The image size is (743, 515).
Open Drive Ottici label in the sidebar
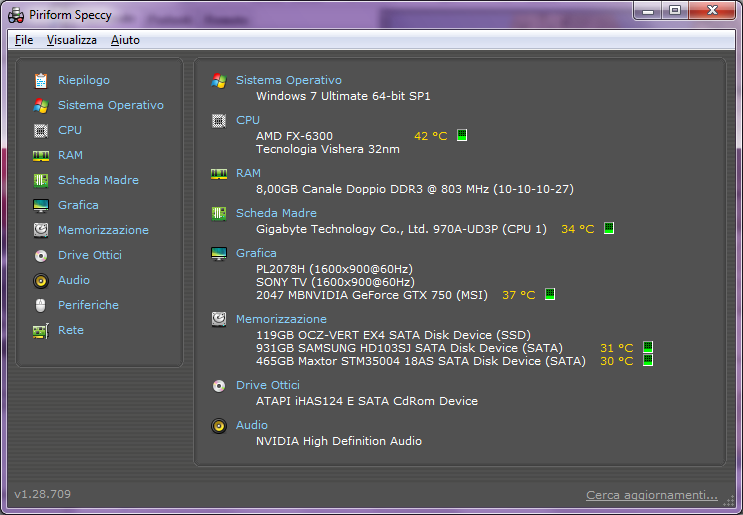point(90,255)
